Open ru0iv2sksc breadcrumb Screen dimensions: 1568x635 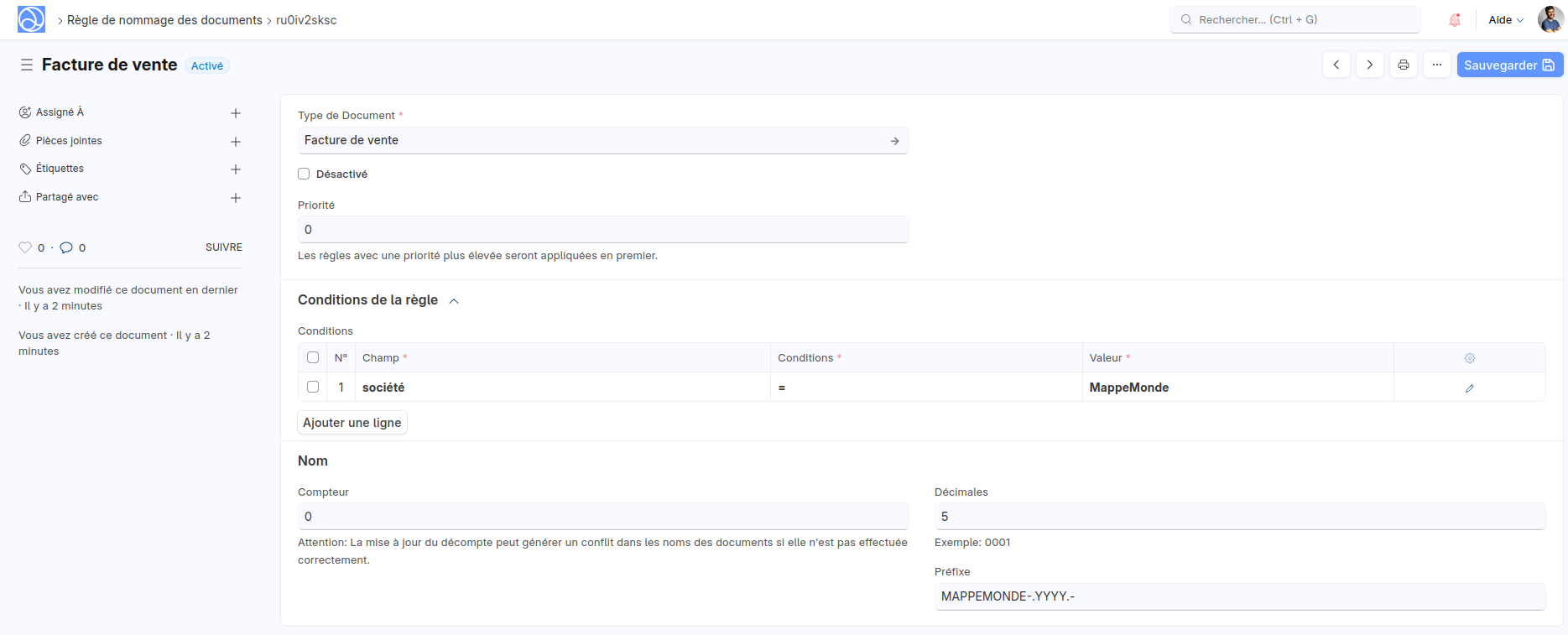coord(306,20)
